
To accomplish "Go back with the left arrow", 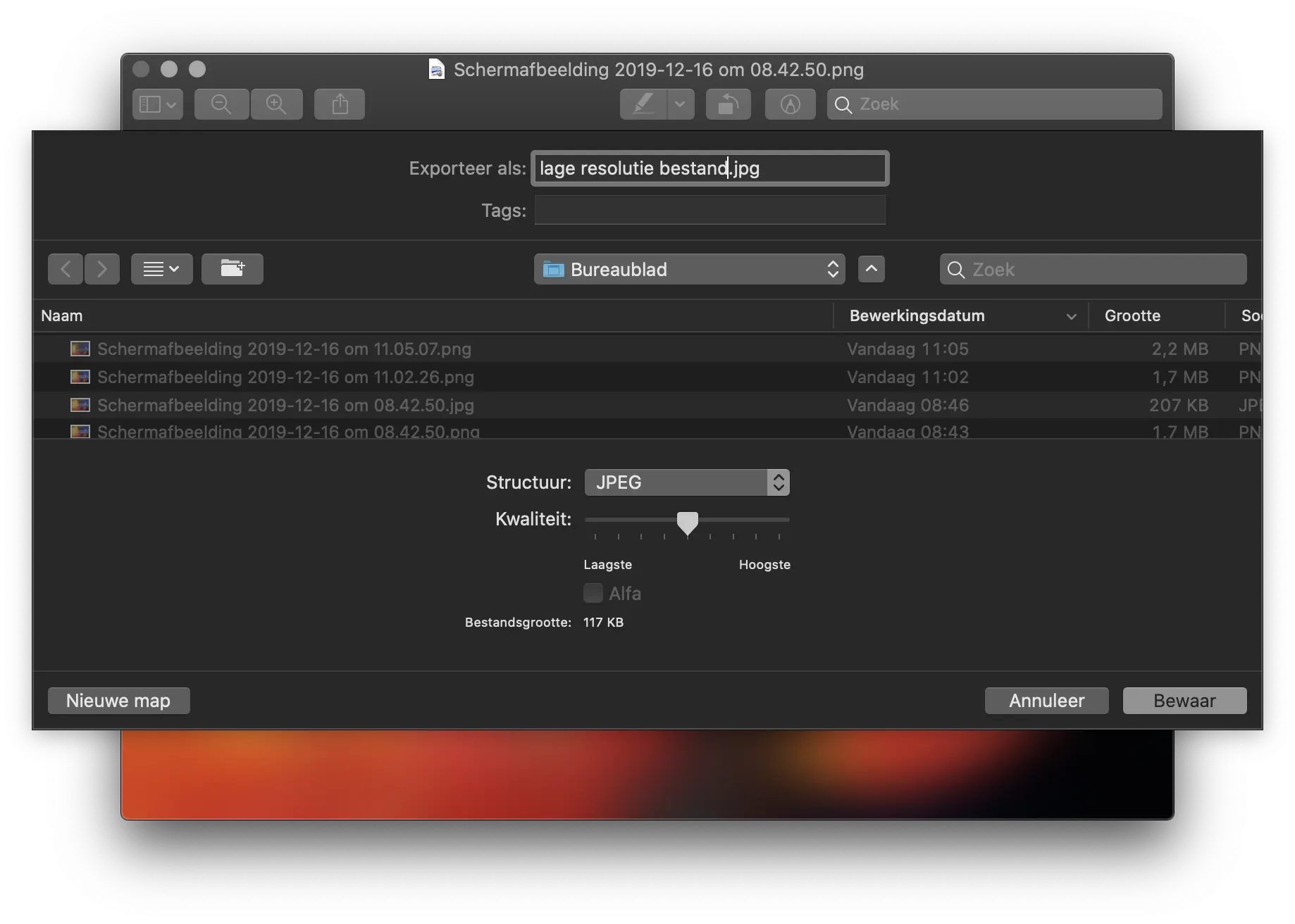I will 66,269.
